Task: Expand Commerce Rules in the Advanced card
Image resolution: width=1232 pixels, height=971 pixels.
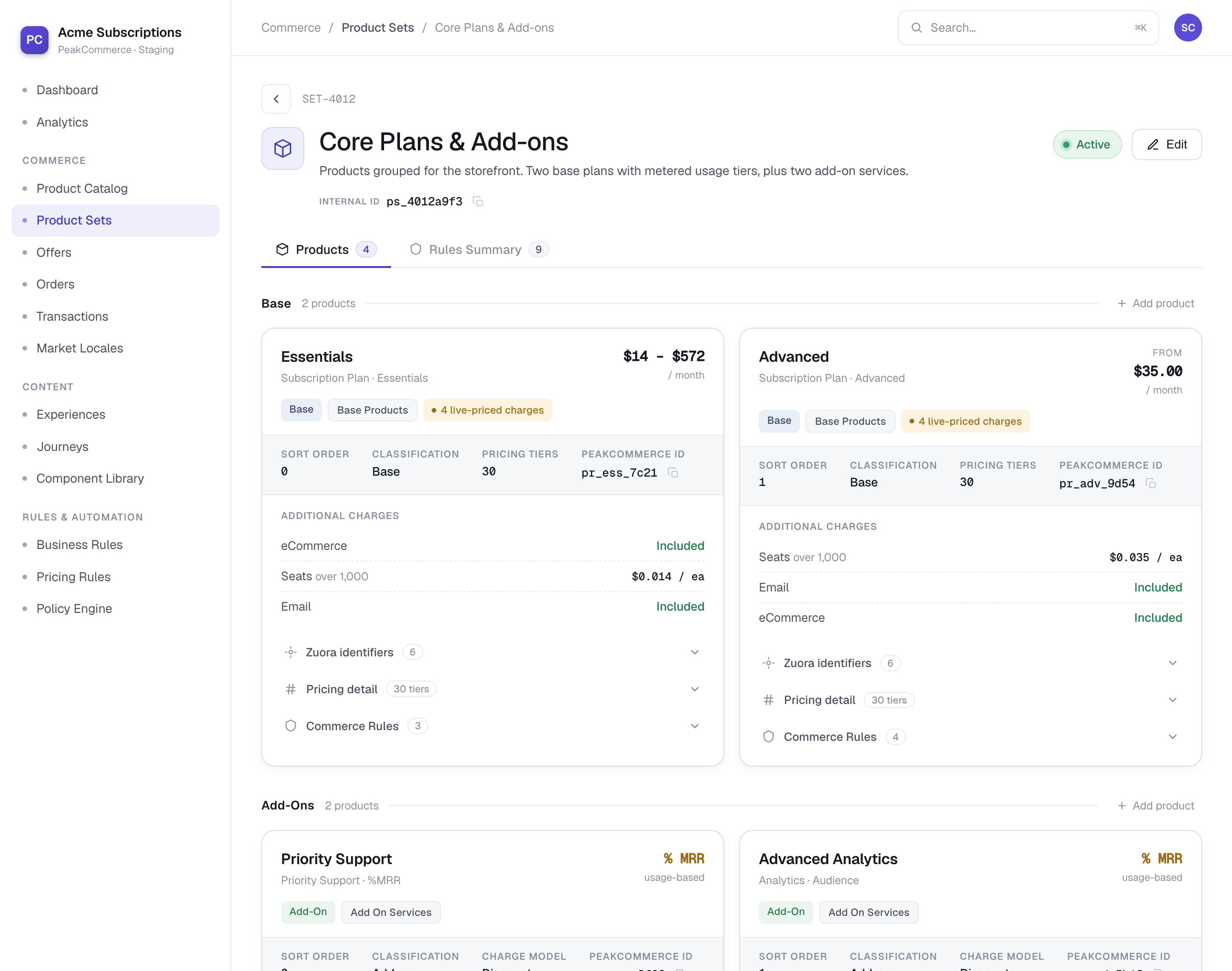Action: [971, 737]
